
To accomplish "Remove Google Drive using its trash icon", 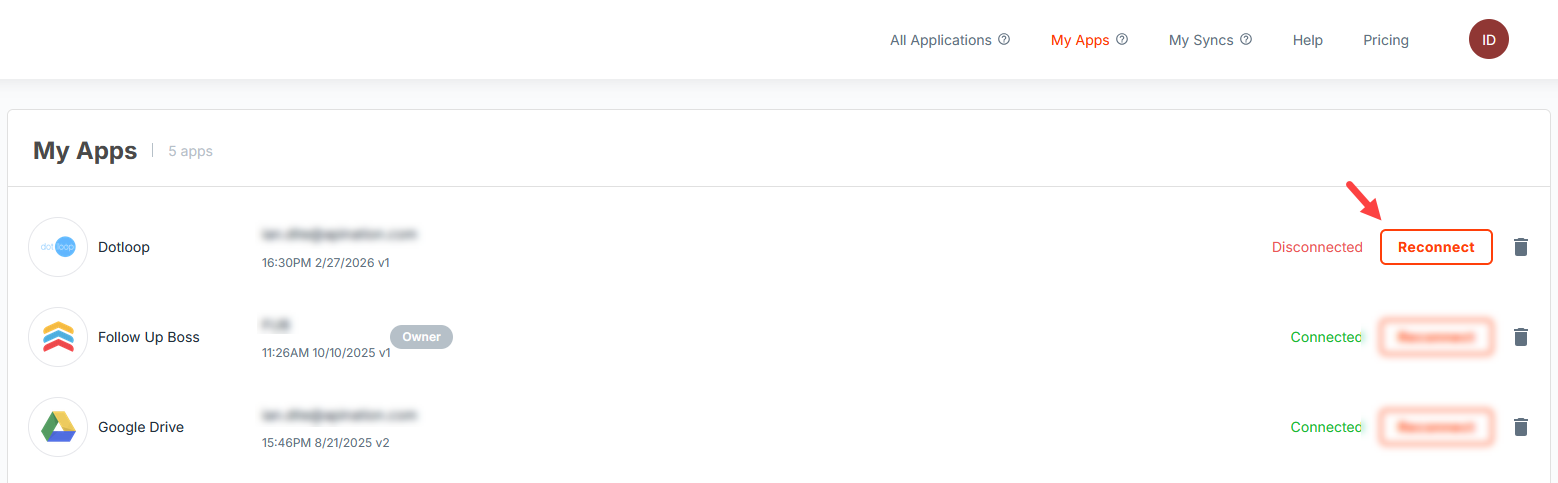I will [x=1521, y=427].
